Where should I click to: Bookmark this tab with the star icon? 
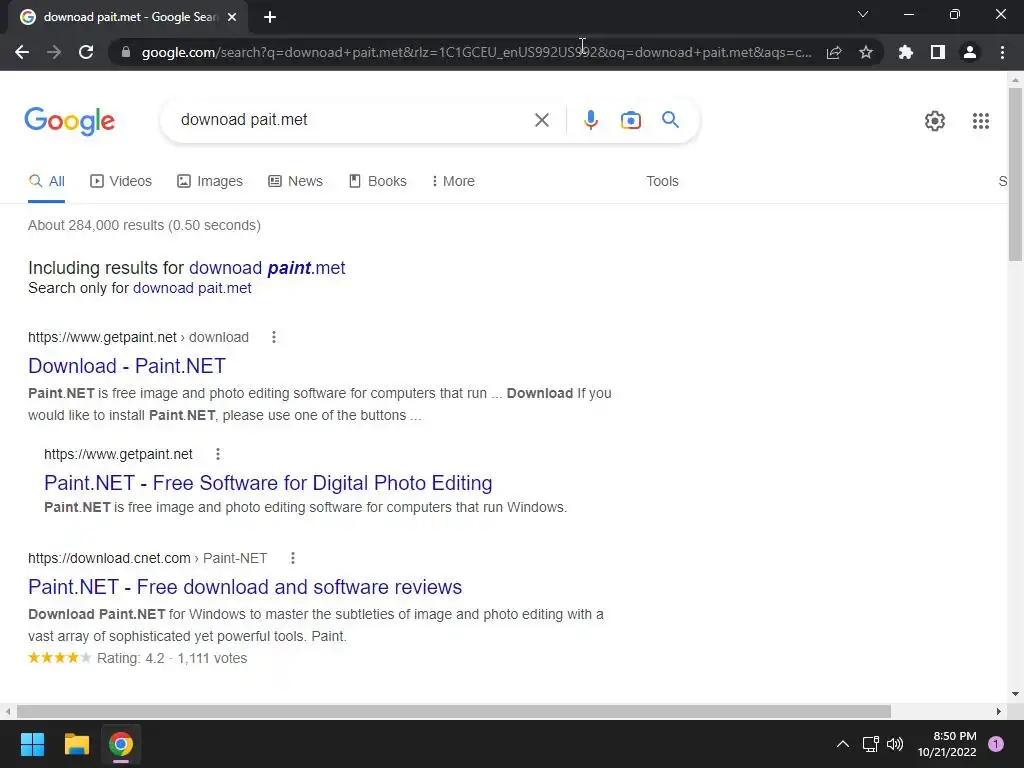[866, 52]
